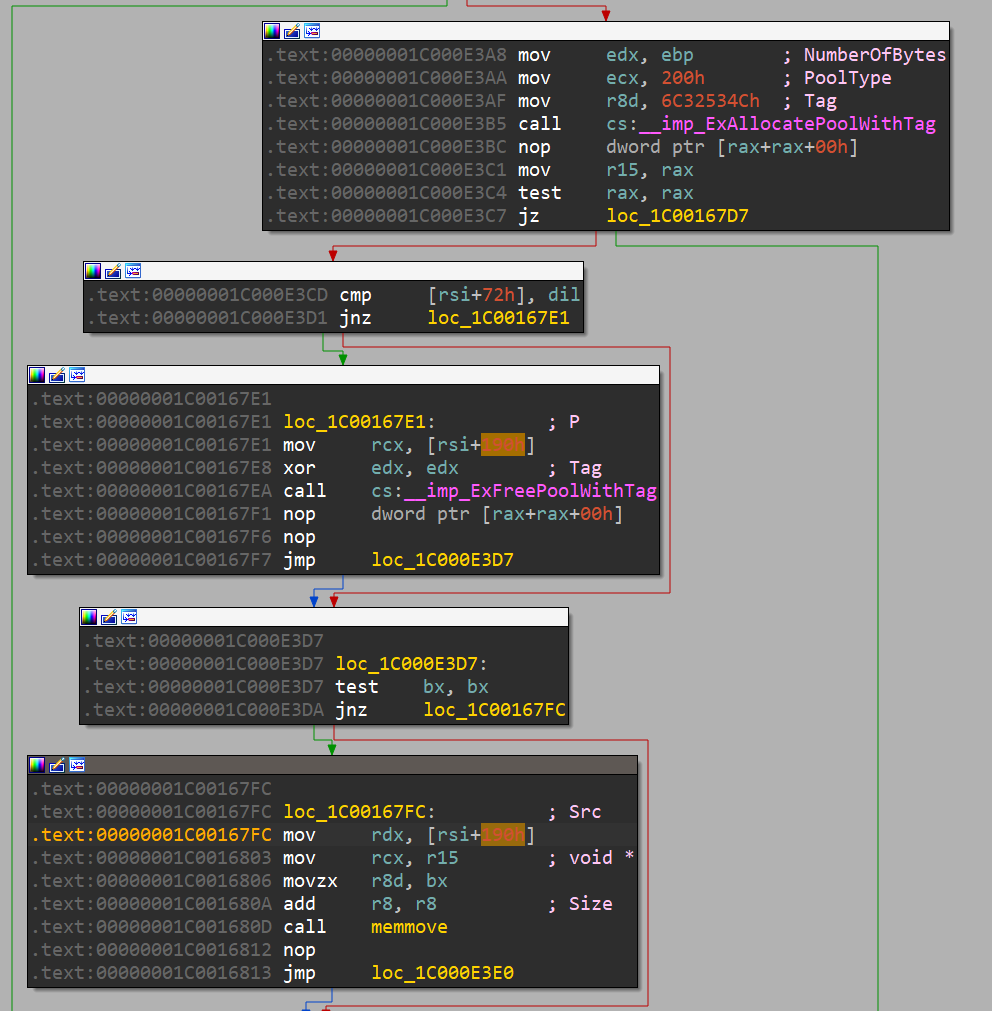
Task: Select the 6C32534Ch tag constant
Action: tap(709, 101)
